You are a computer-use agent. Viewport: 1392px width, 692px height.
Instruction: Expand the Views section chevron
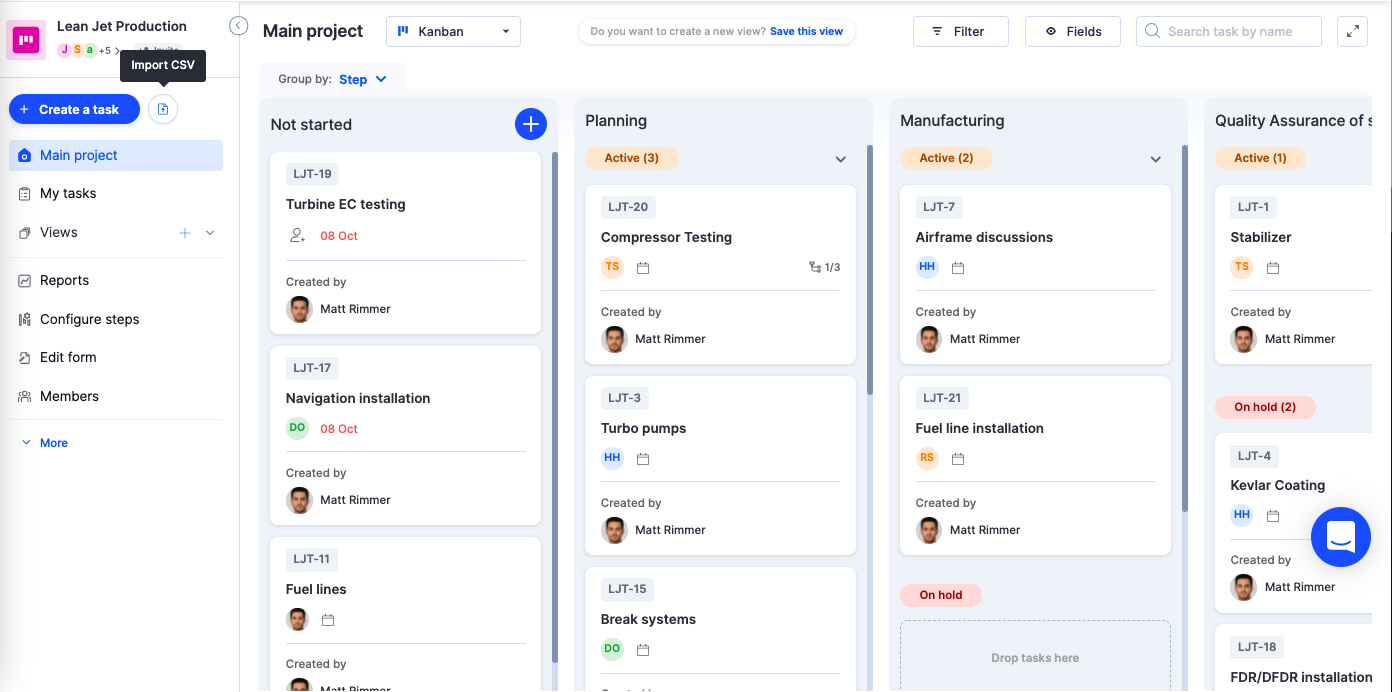(x=210, y=233)
